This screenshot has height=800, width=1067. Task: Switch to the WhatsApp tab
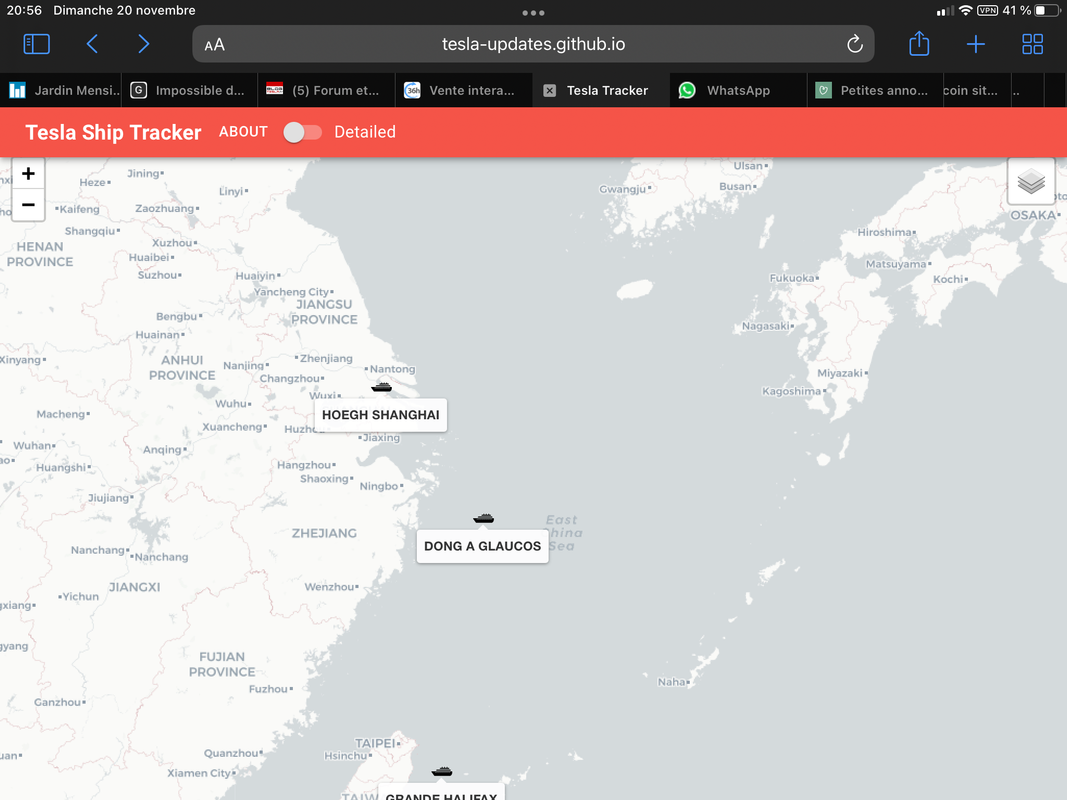[738, 90]
